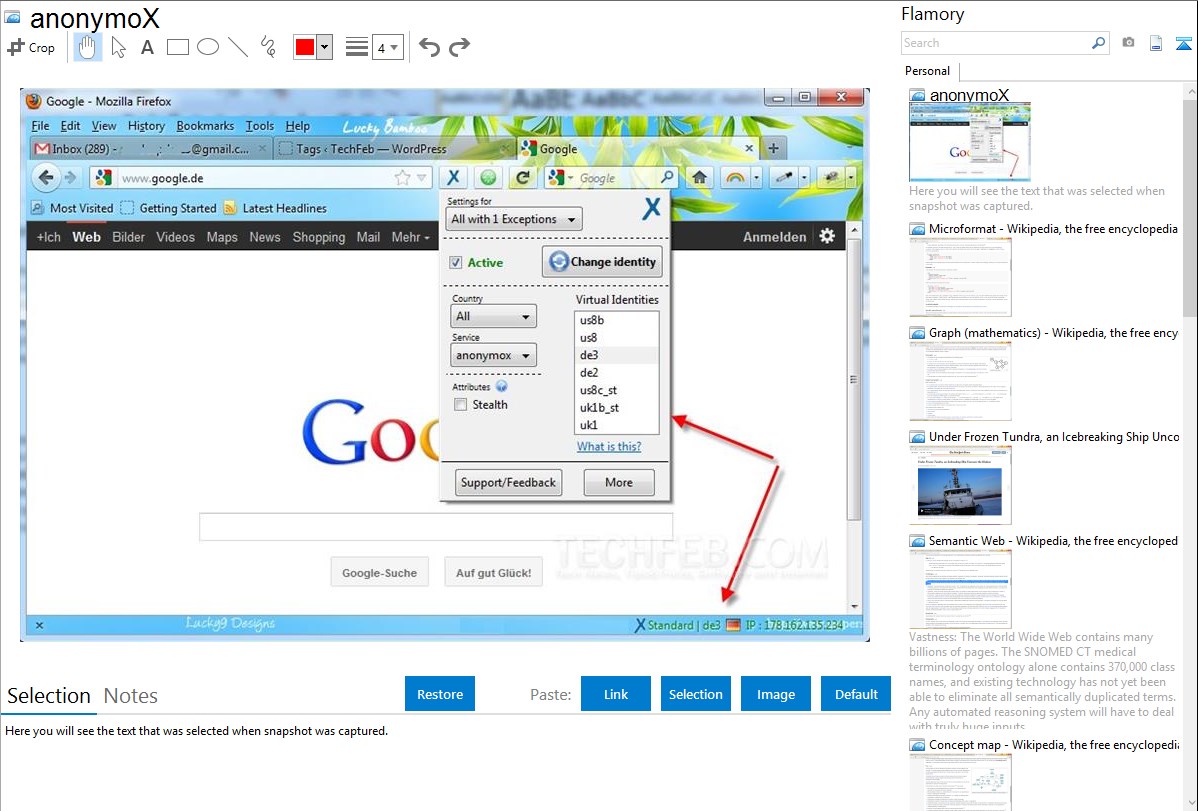
Task: Expand the Mehr menu on Google bar
Action: click(x=410, y=237)
